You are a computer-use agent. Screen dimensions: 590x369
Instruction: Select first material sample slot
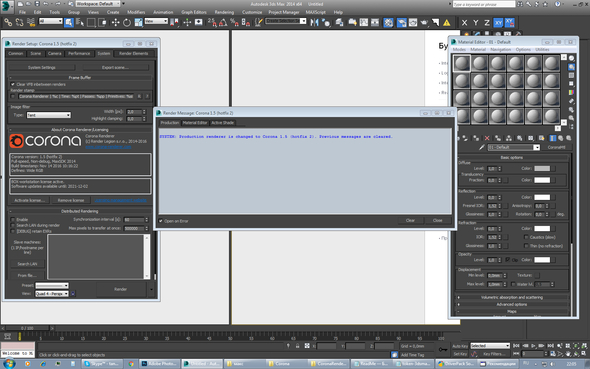pyautogui.click(x=461, y=63)
